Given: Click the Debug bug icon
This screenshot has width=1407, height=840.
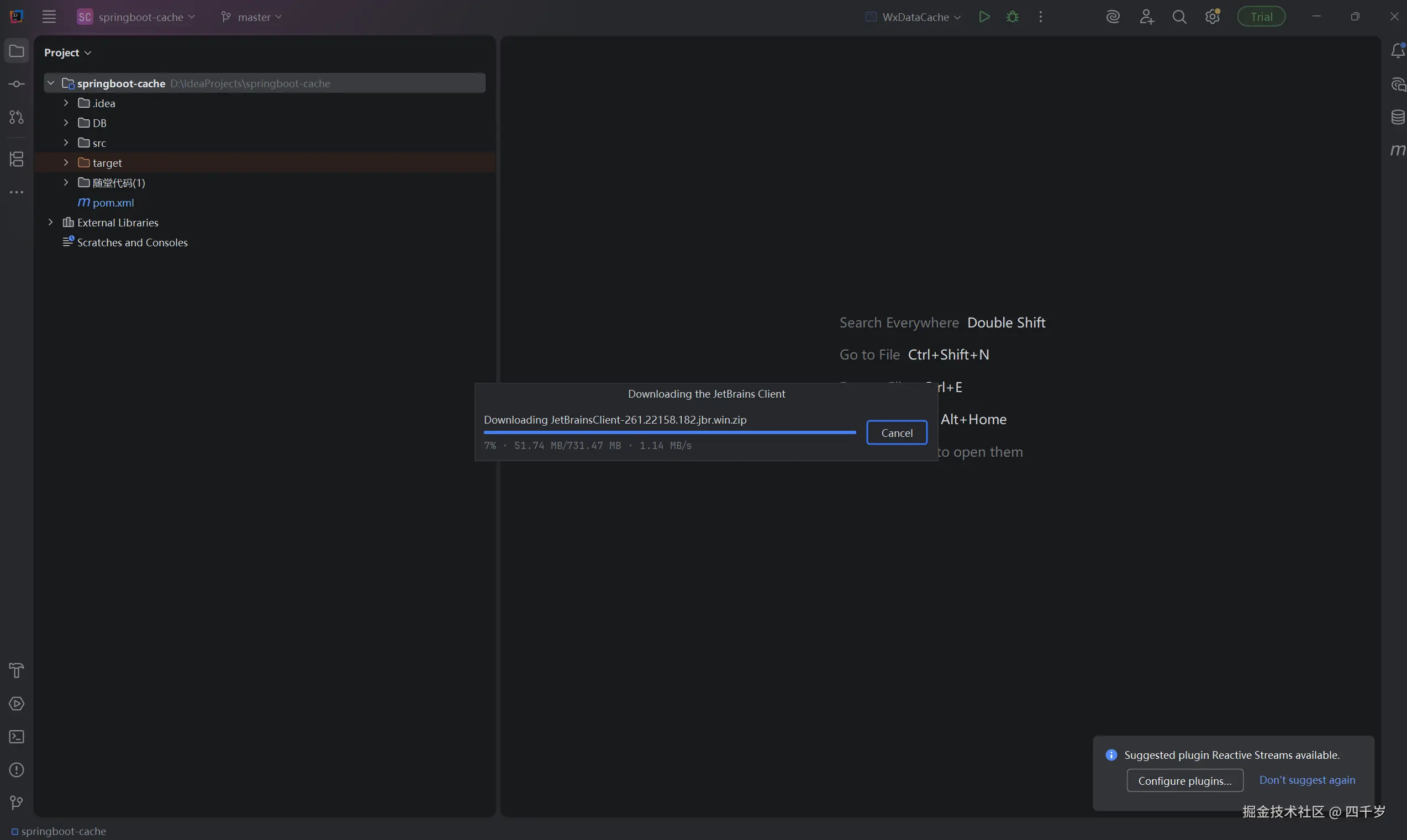Looking at the screenshot, I should coord(1013,17).
